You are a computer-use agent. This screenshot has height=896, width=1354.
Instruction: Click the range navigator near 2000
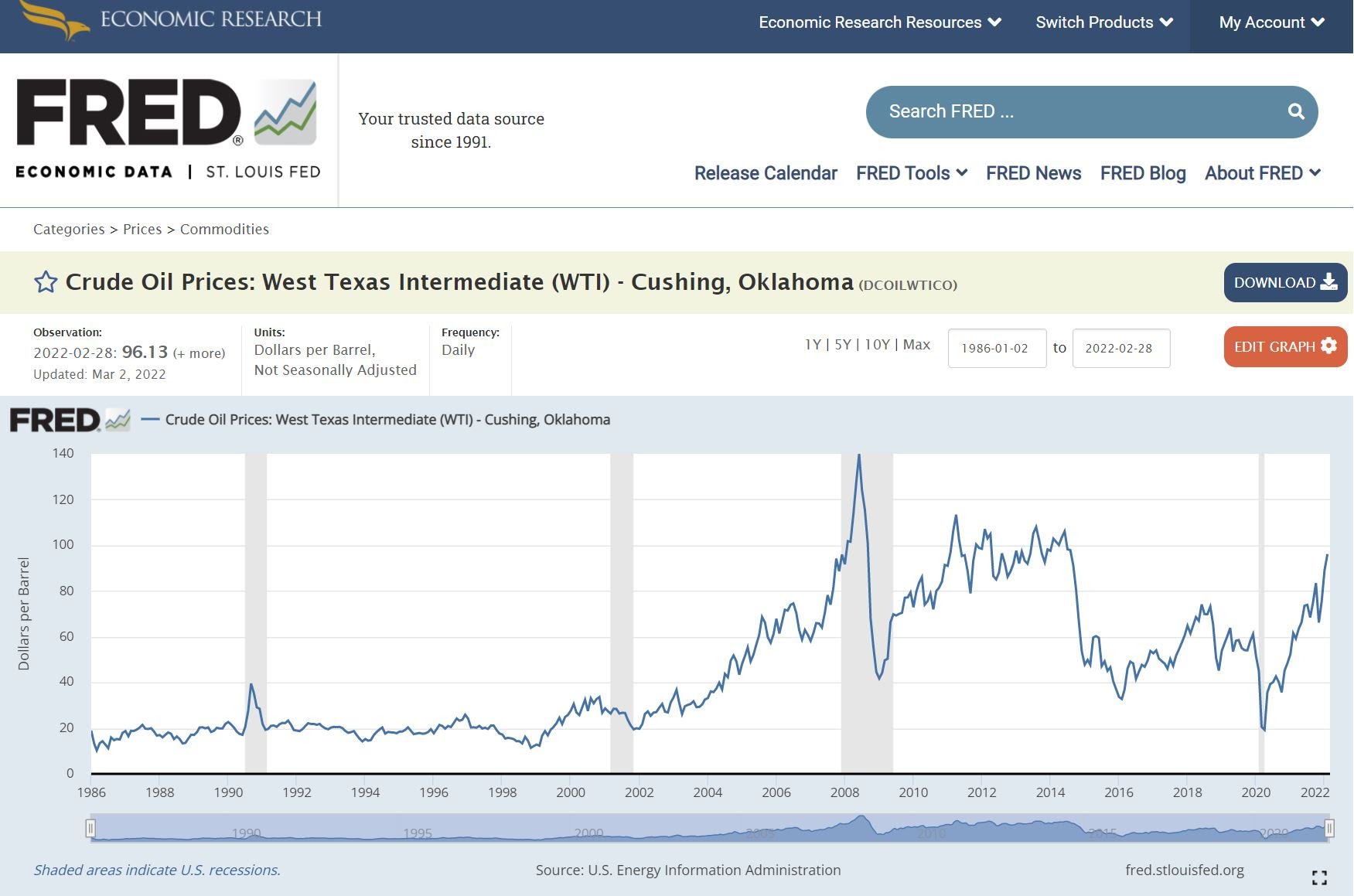coord(589,832)
